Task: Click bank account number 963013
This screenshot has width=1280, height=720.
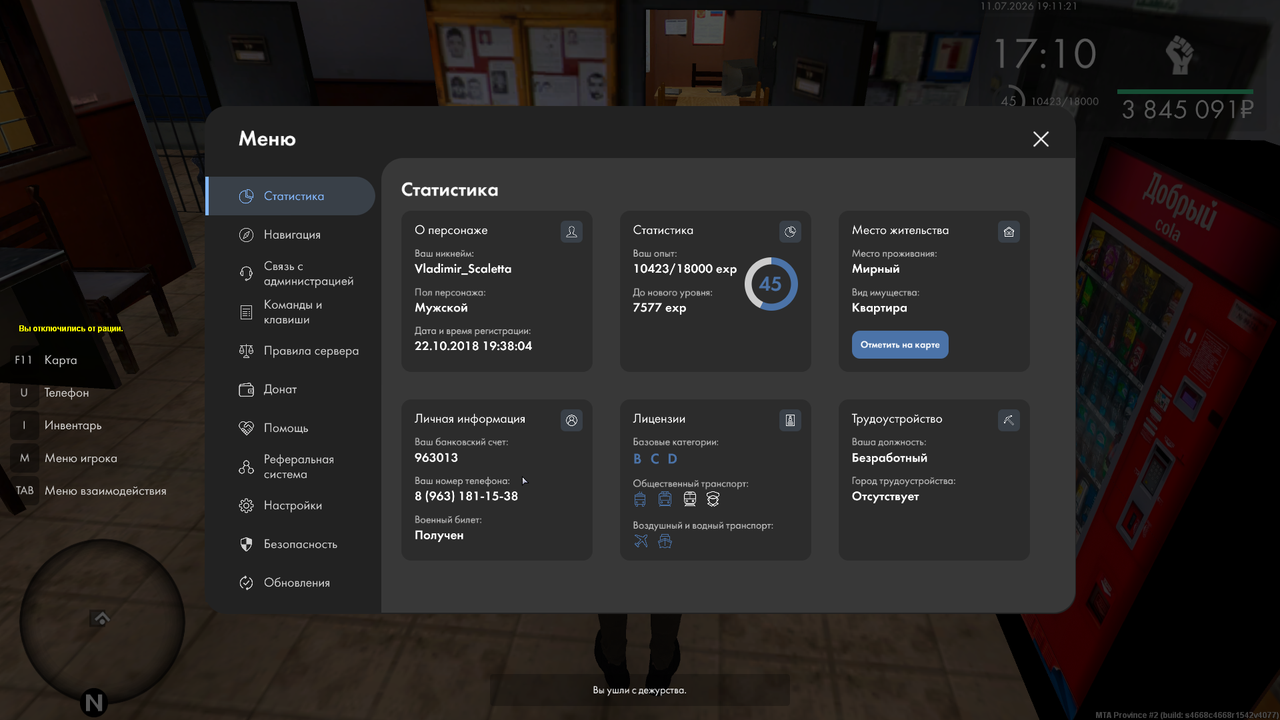Action: point(436,458)
